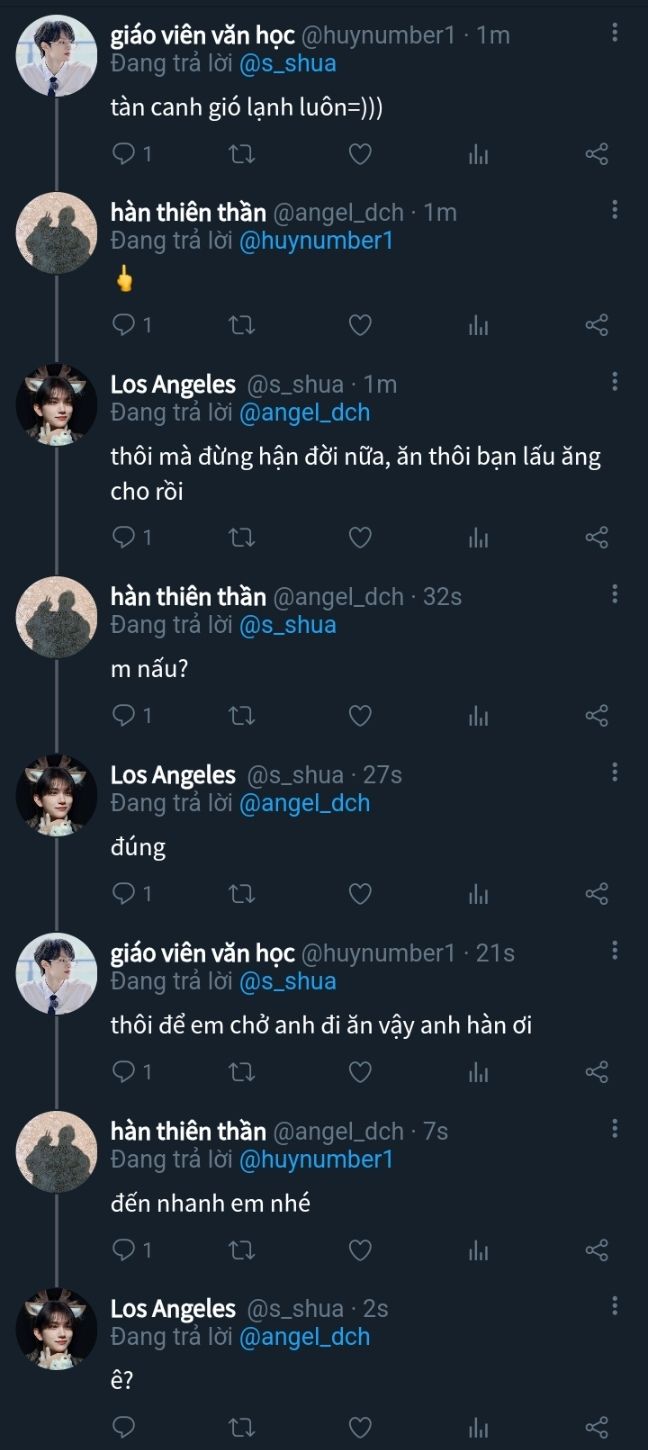Open more options menu on the "đúng" tweet
Viewport: 648px width, 1450px height.
(614, 772)
